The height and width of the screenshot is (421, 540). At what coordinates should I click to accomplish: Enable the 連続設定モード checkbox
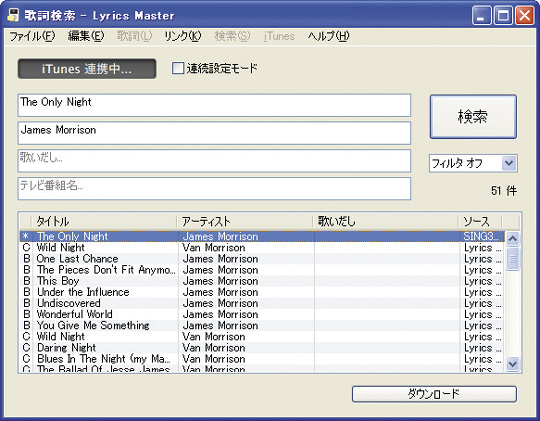click(178, 68)
